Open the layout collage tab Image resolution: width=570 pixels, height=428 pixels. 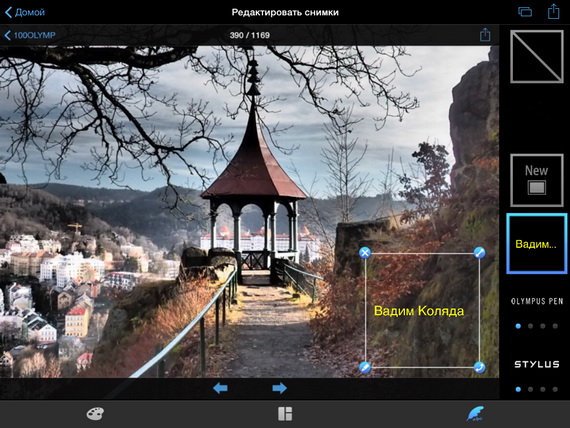point(285,414)
